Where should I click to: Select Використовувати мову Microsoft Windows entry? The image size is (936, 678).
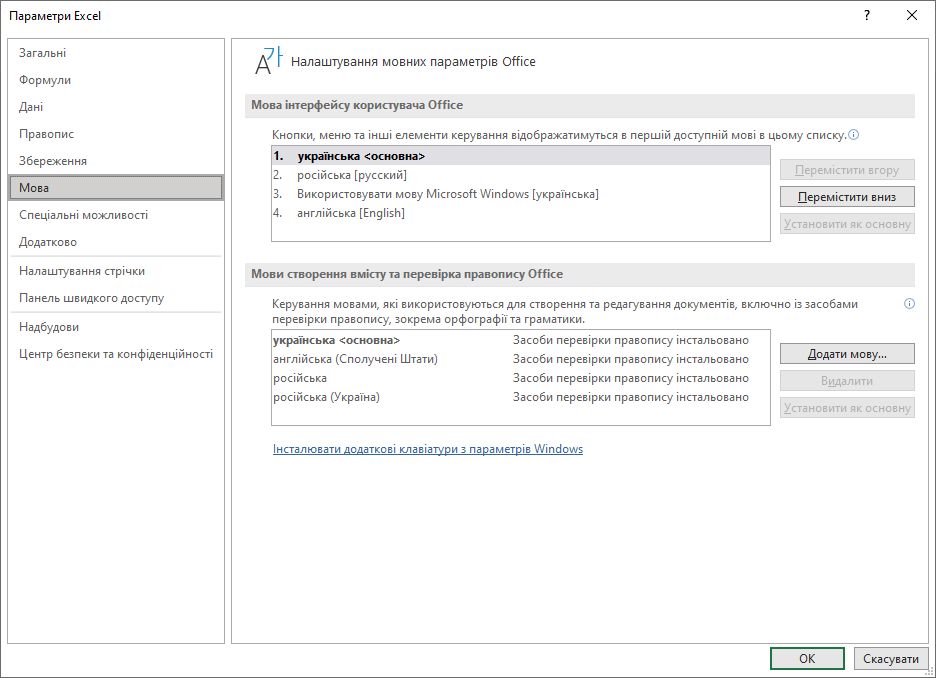[x=521, y=194]
